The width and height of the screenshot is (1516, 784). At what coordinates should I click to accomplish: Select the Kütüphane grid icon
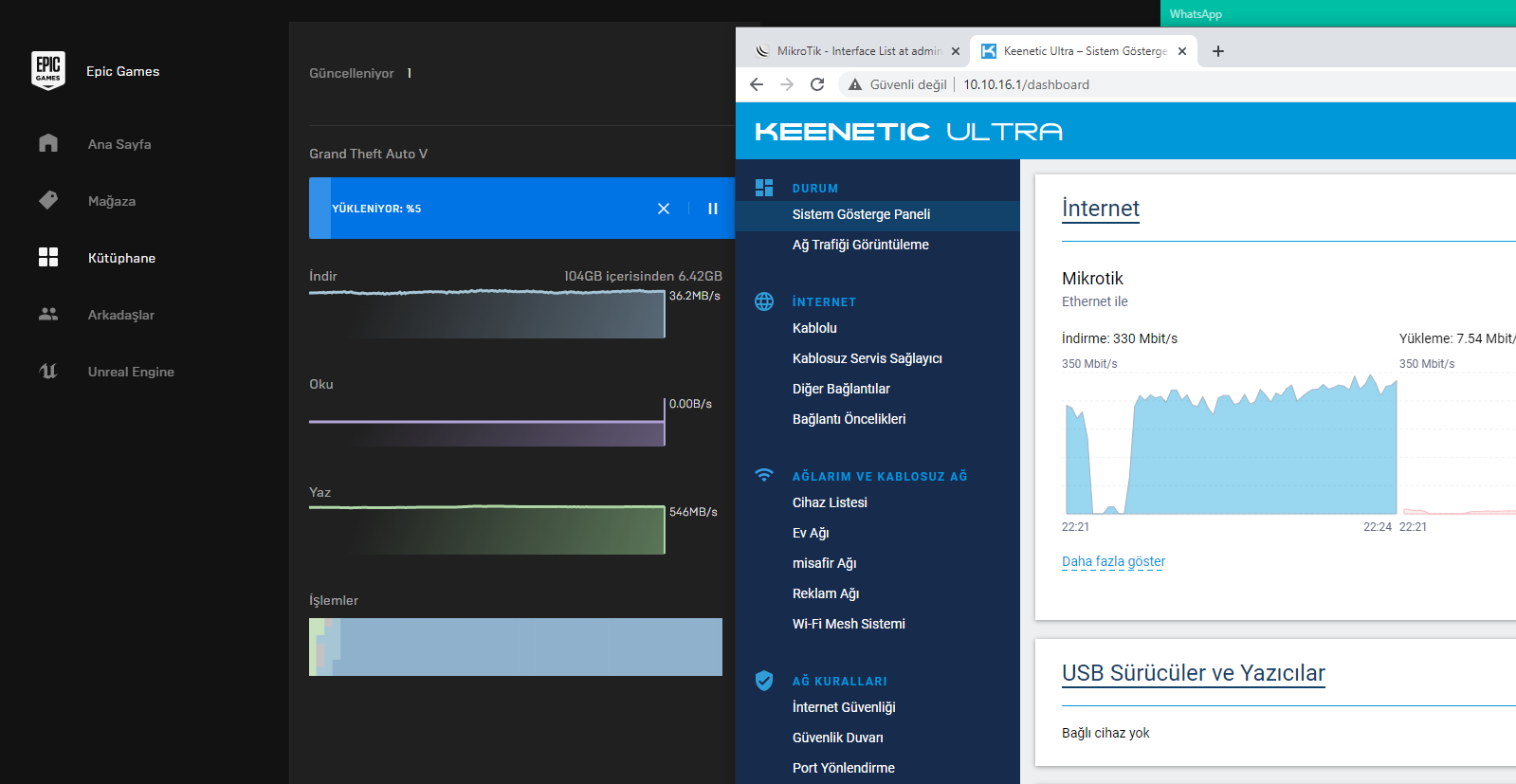click(x=48, y=257)
